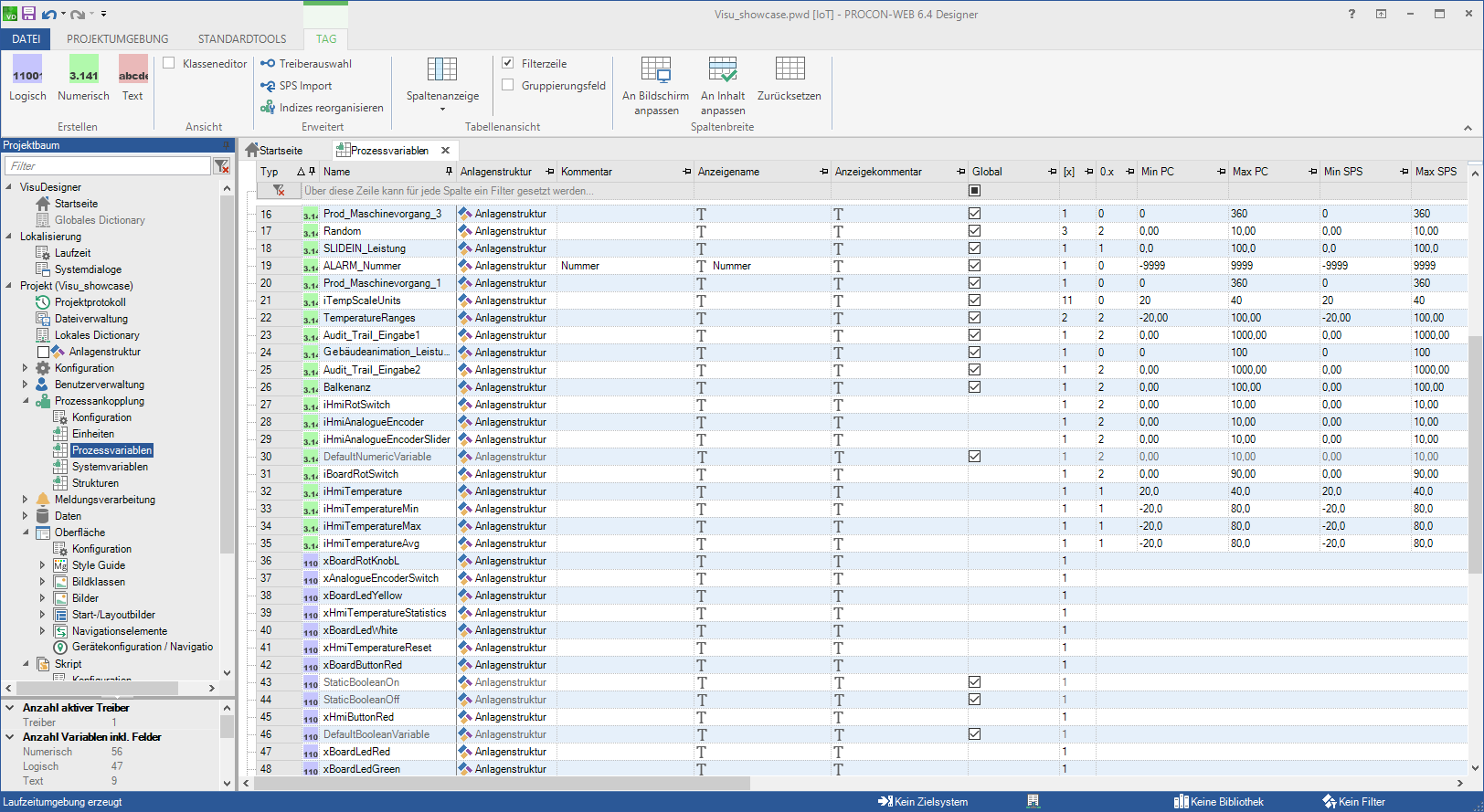1484x812 pixels.
Task: Click Treiberauswahl in the ribbon
Action: click(x=306, y=64)
